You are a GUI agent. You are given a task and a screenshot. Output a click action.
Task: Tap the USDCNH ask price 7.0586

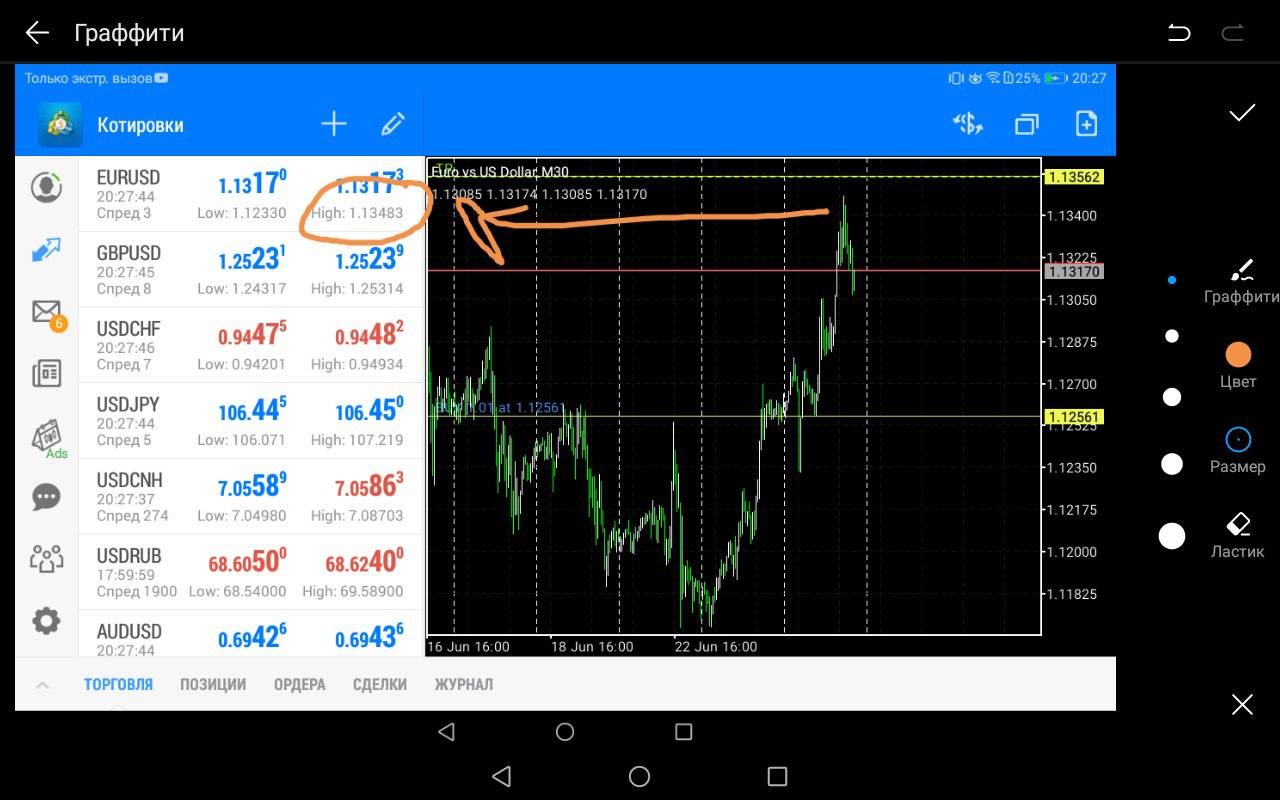pyautogui.click(x=369, y=486)
